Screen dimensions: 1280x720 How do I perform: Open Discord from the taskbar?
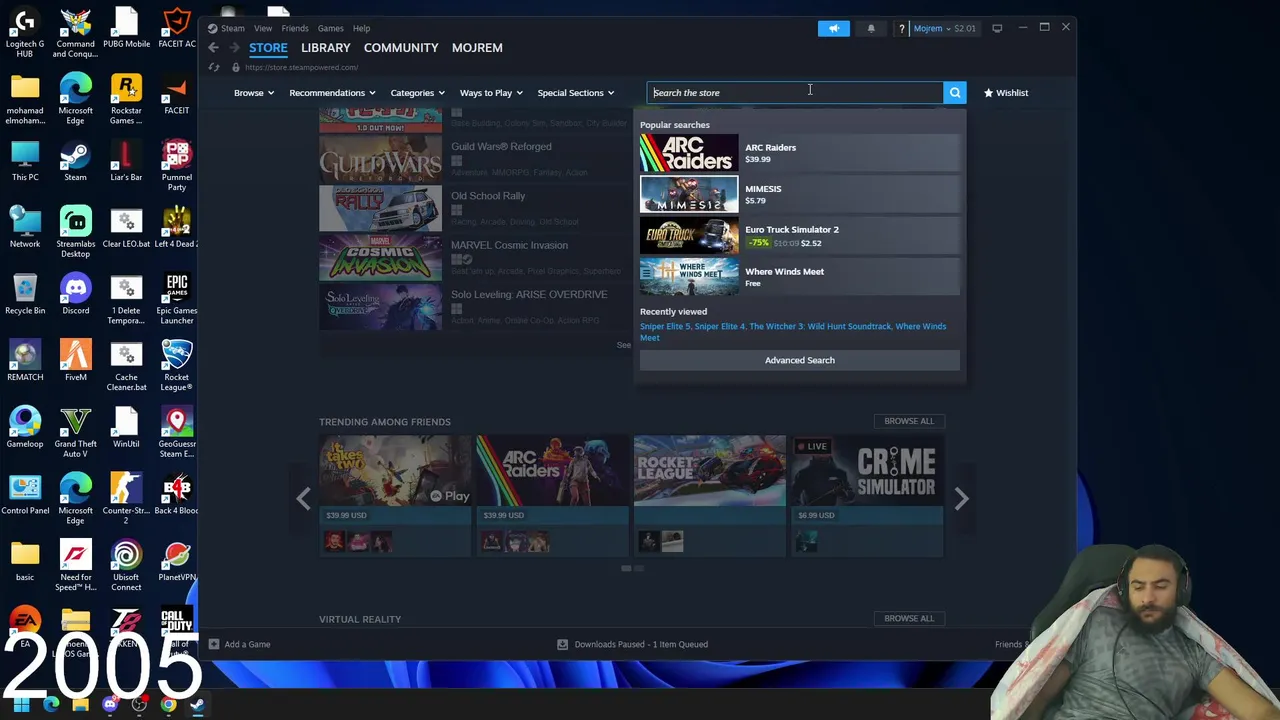(110, 704)
